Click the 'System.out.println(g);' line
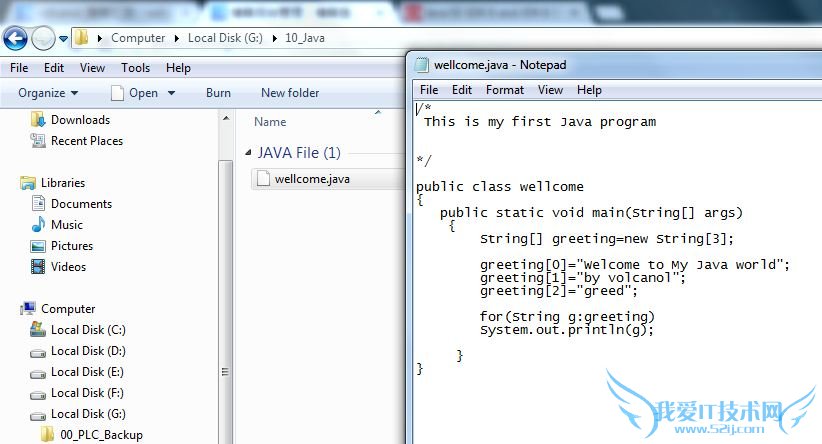 (x=567, y=330)
